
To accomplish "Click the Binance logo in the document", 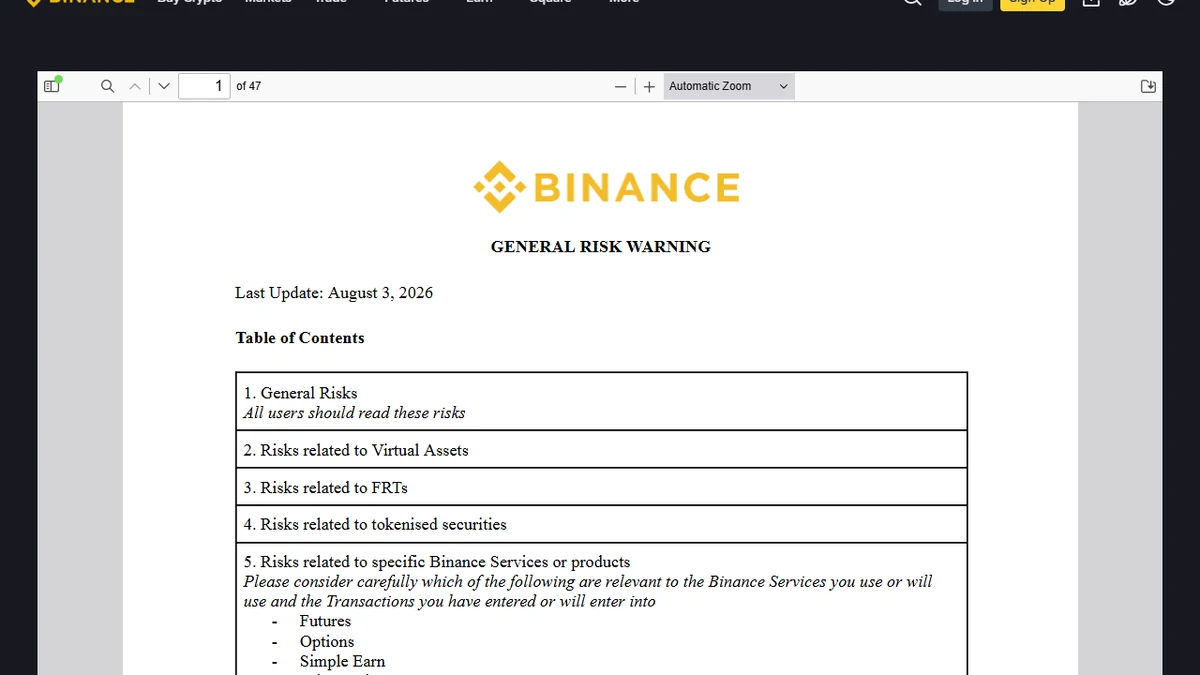I will [606, 187].
